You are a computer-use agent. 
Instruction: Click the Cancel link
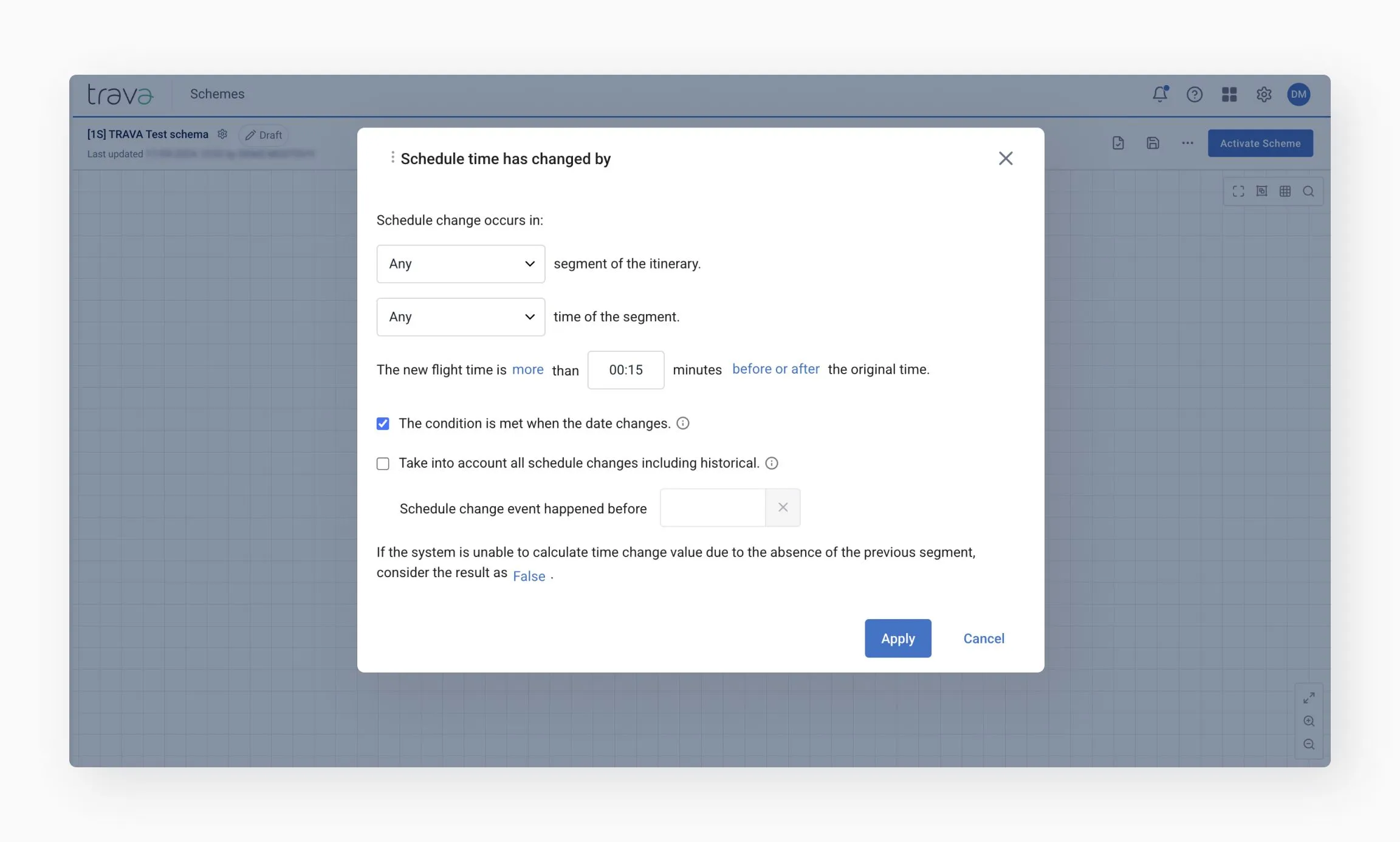[x=984, y=638]
